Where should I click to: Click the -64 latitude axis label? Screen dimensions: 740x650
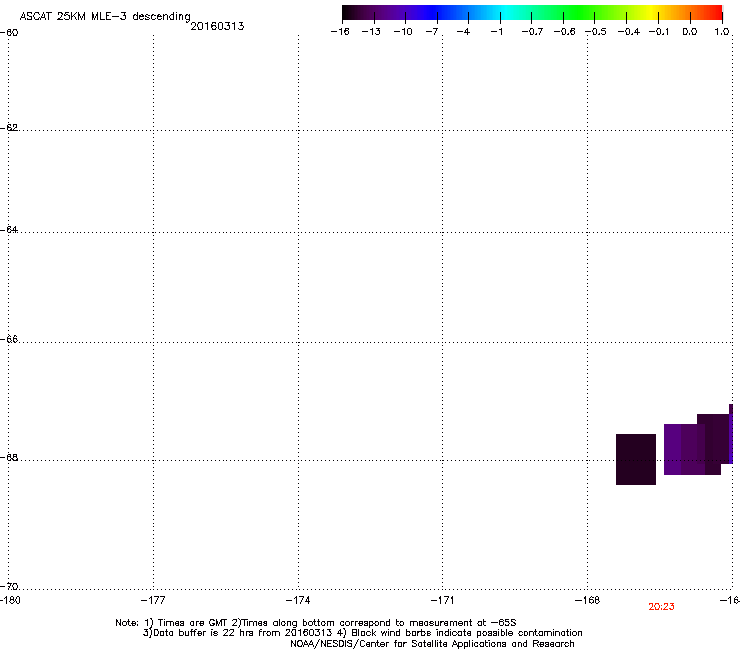click(9, 229)
